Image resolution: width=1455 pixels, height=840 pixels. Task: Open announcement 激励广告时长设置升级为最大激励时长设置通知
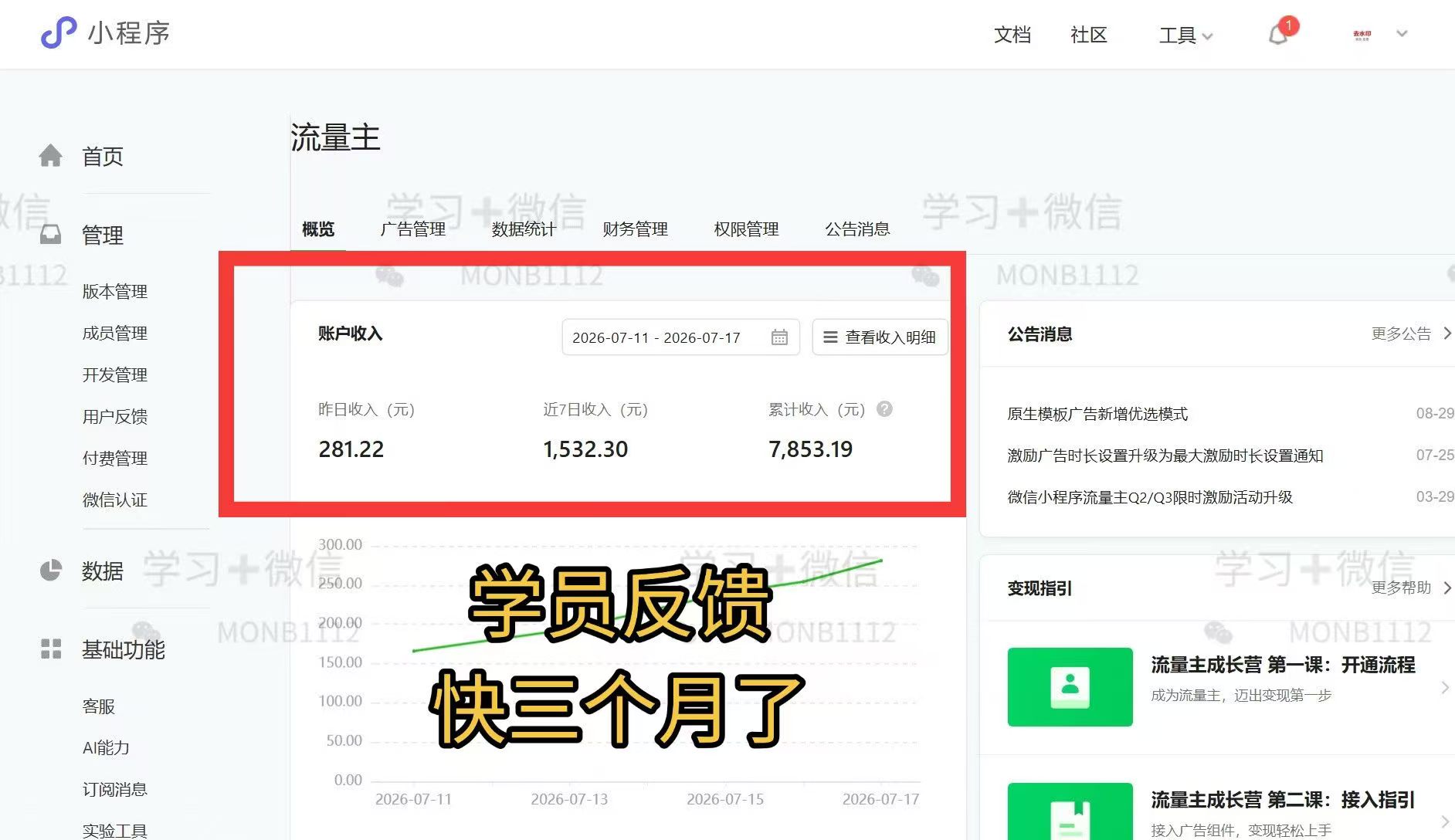coord(1165,456)
